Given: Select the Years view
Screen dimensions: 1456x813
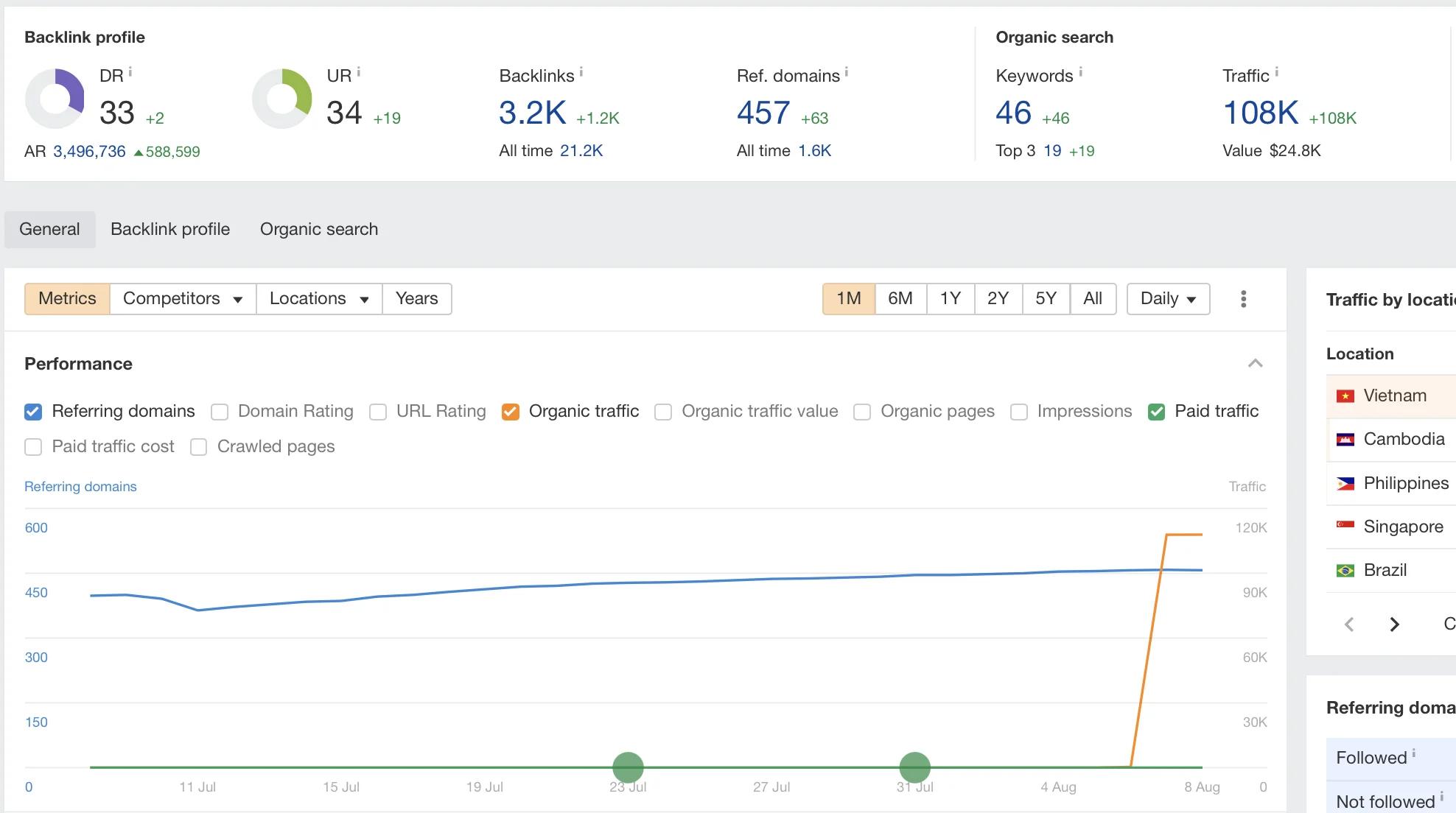Looking at the screenshot, I should click(x=416, y=299).
